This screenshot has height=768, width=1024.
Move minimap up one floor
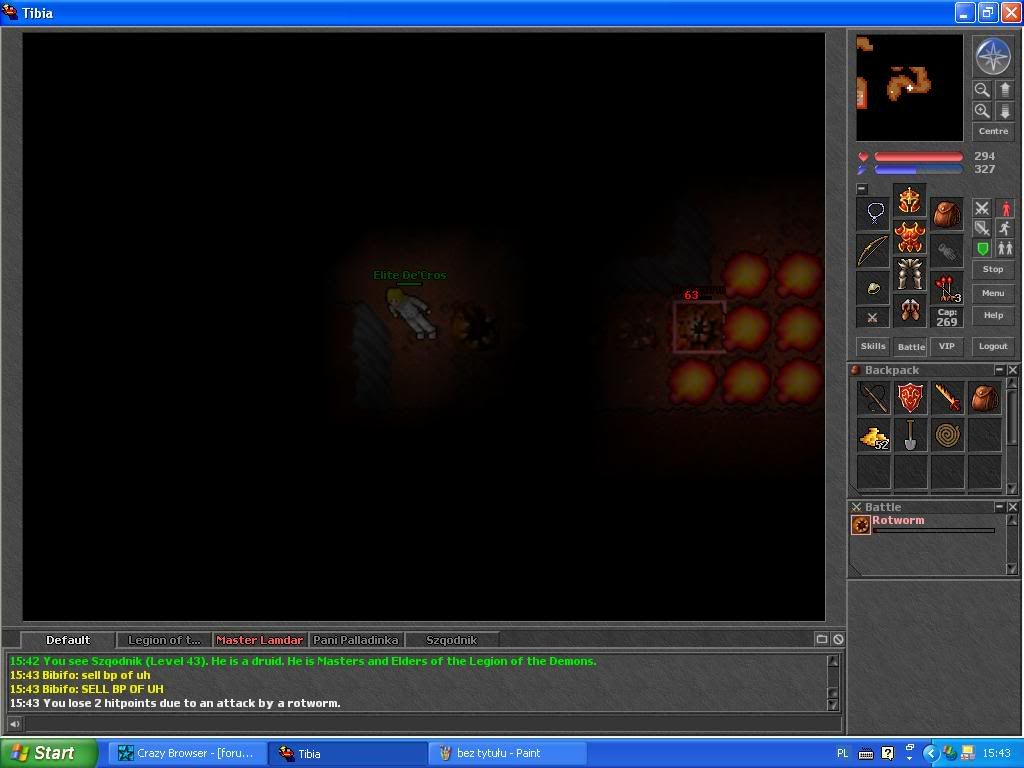click(1004, 89)
